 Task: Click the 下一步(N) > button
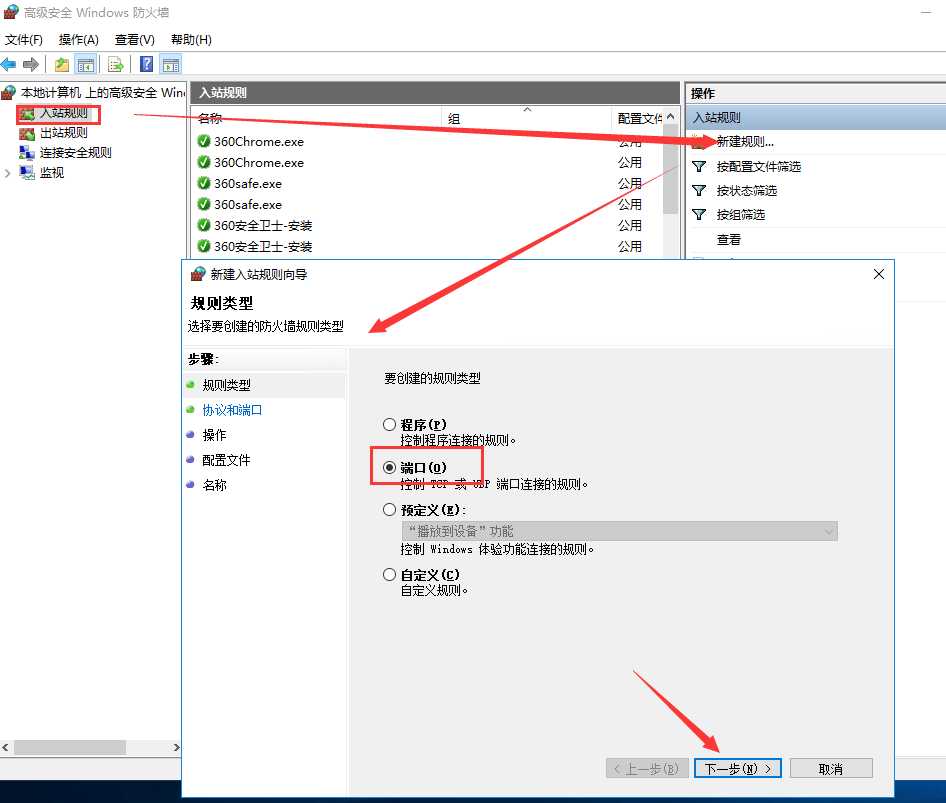739,768
